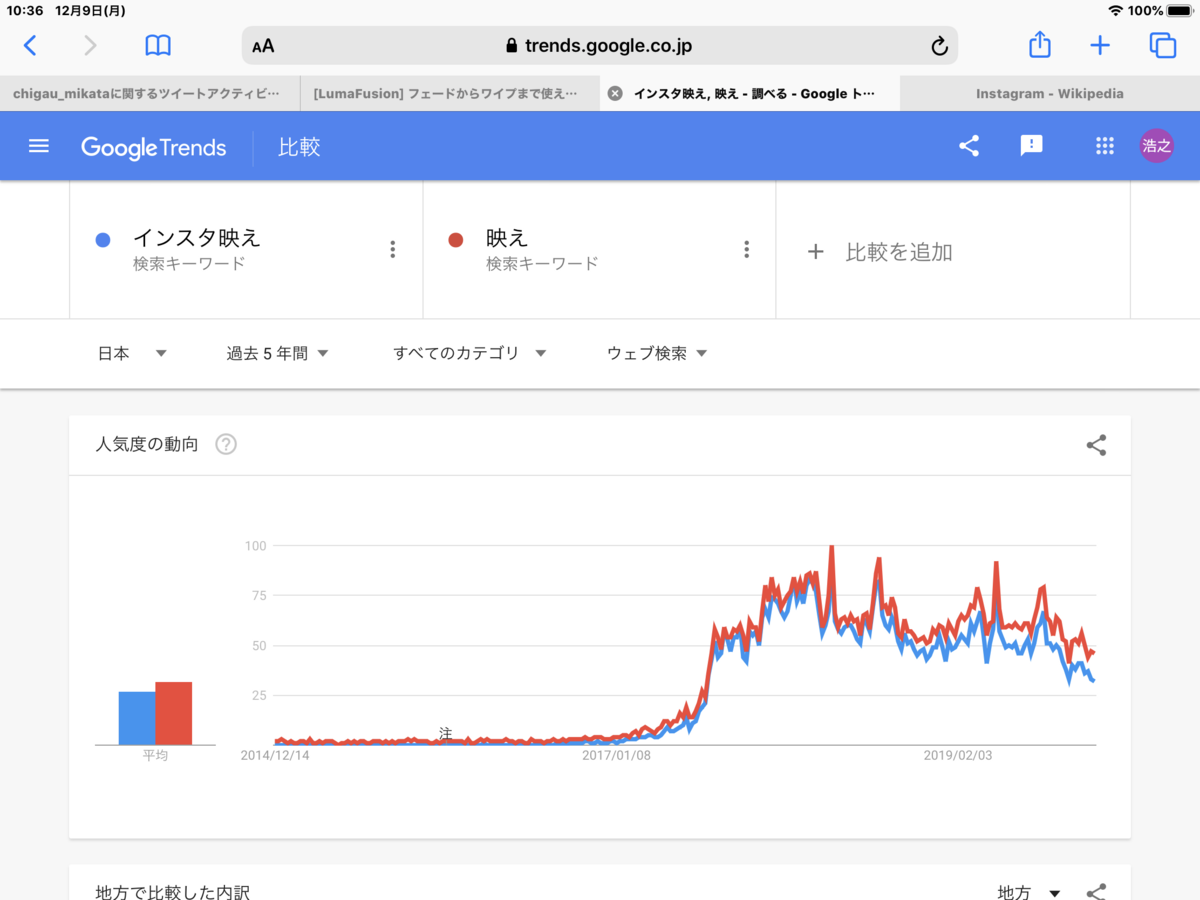The image size is (1200, 900).
Task: Switch to Instagram - Wikipedia tab
Action: [1050, 93]
